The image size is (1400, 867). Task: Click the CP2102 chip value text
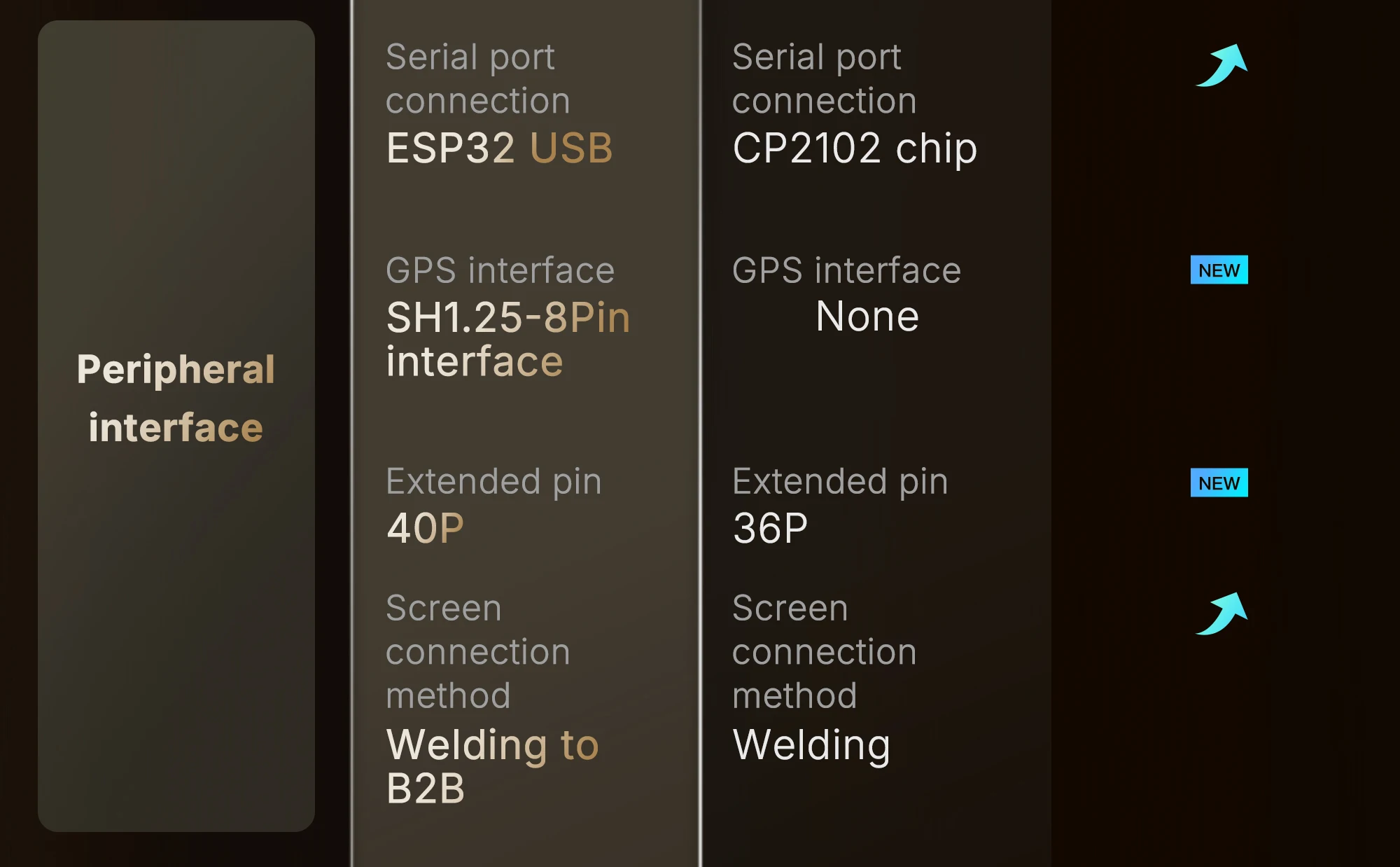tap(854, 148)
